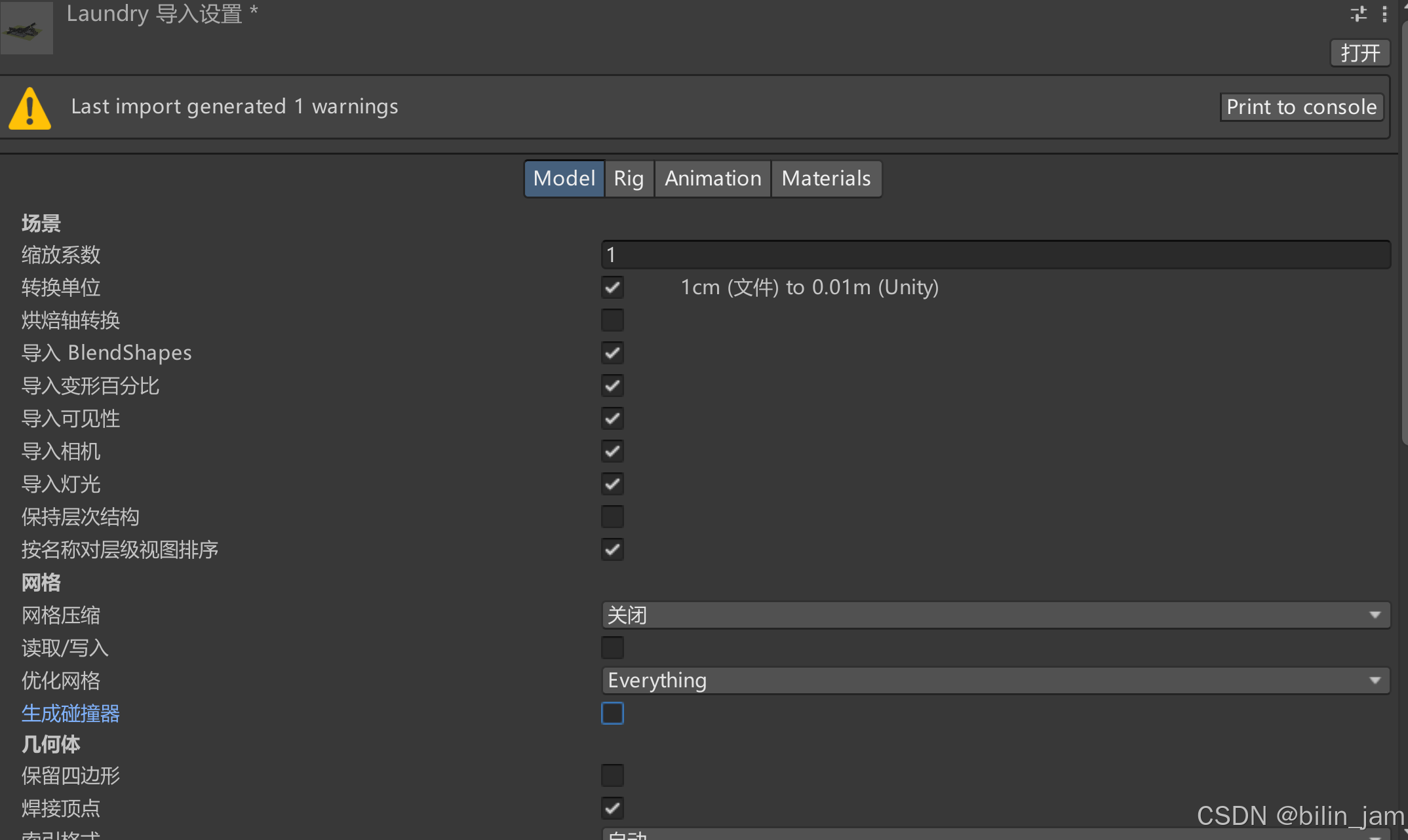This screenshot has height=840, width=1408.
Task: Click the 打开 button
Action: [x=1359, y=53]
